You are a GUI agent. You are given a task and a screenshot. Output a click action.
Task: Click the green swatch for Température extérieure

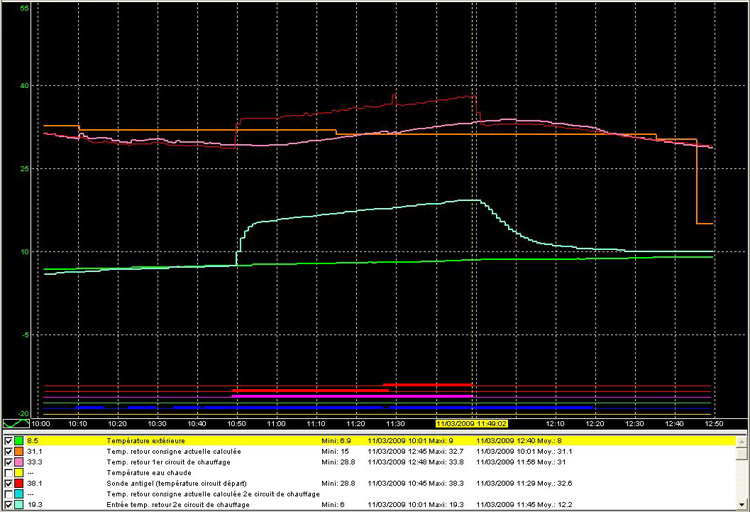pos(20,440)
